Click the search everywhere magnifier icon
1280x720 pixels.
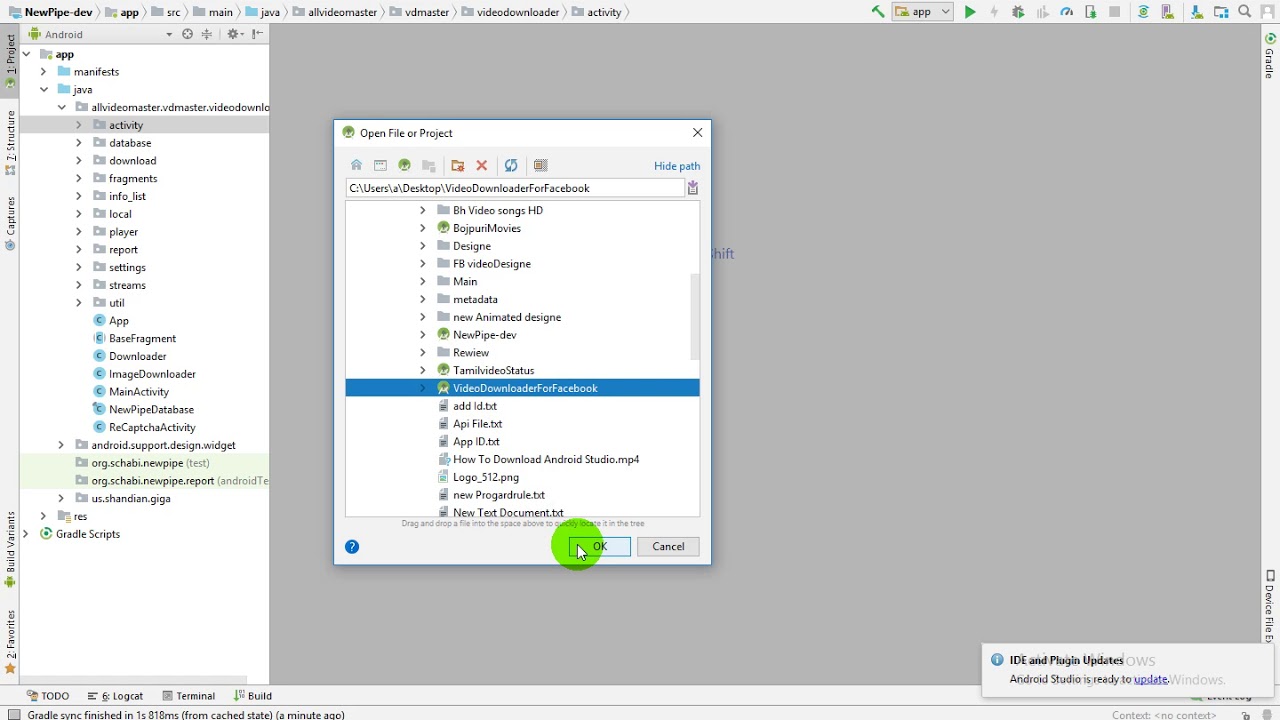(1245, 12)
